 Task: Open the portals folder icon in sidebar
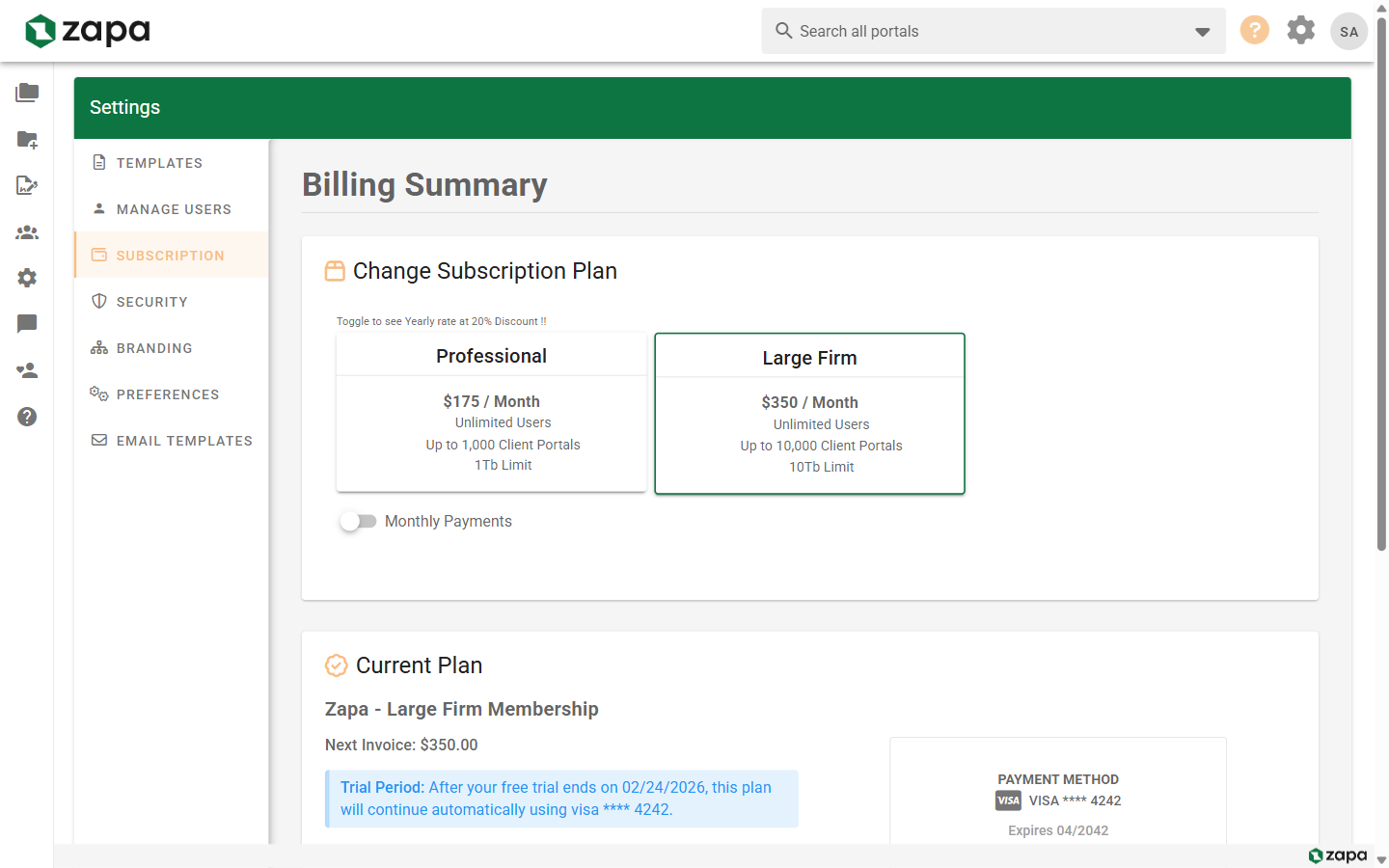(x=27, y=93)
